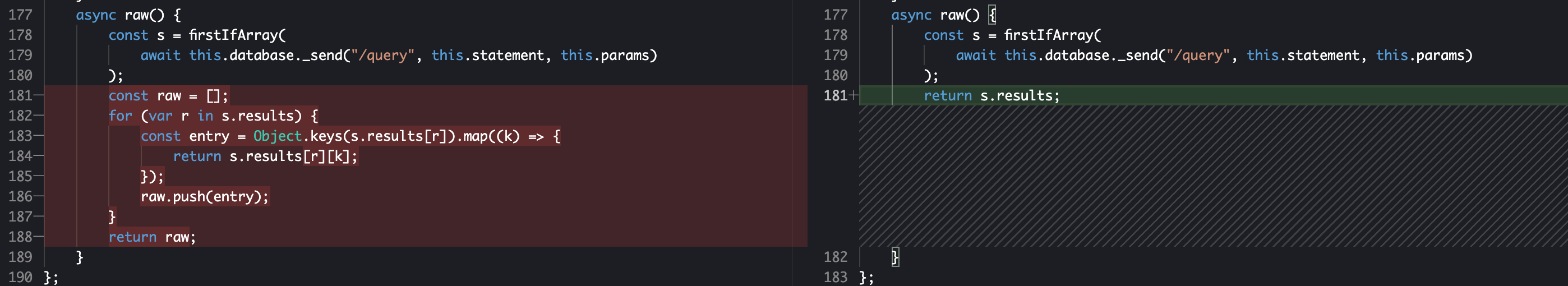1568x286 pixels.
Task: Click the removed 'for (var r in s.results) {' line
Action: point(213,116)
